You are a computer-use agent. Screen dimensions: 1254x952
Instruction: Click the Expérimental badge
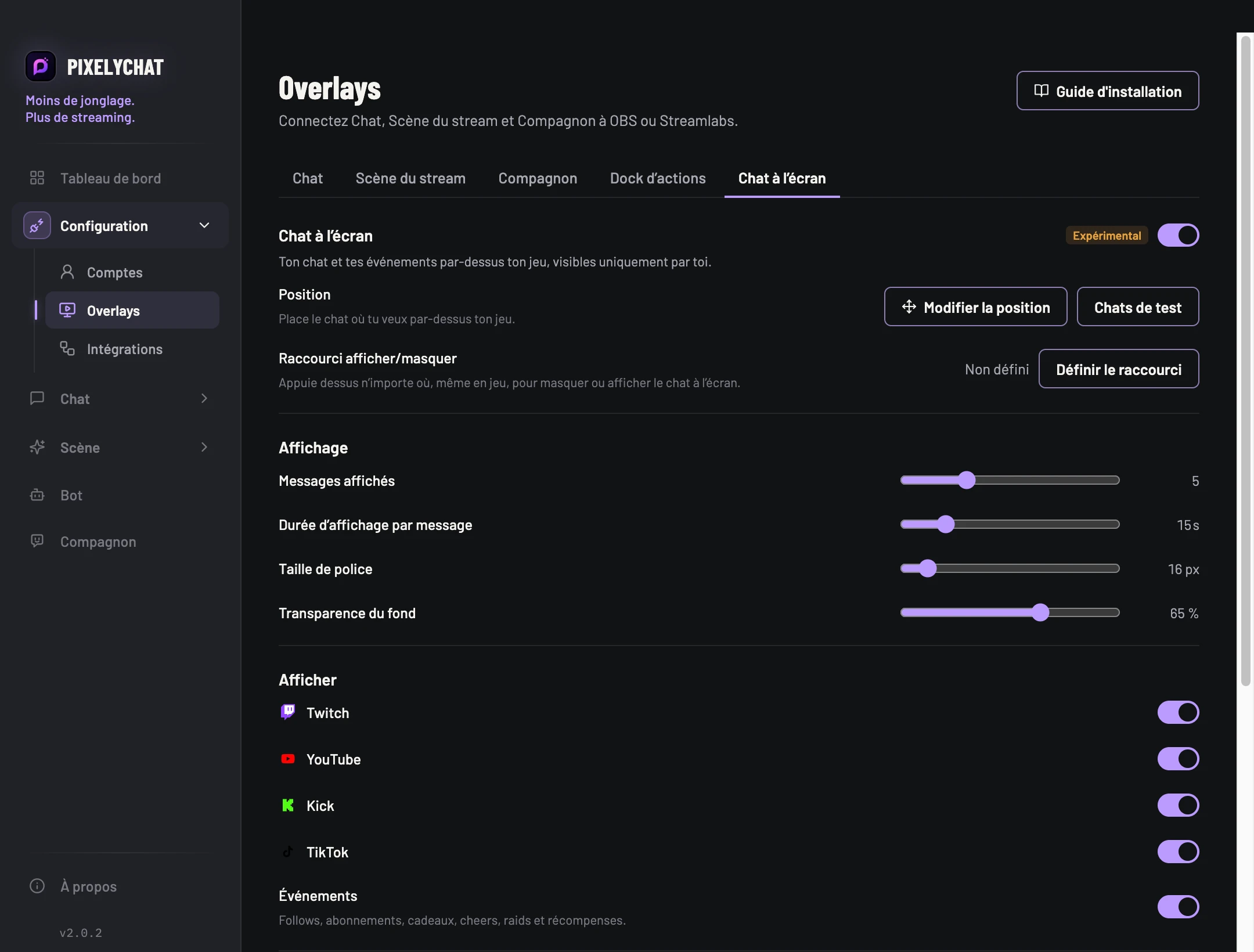[x=1107, y=235]
